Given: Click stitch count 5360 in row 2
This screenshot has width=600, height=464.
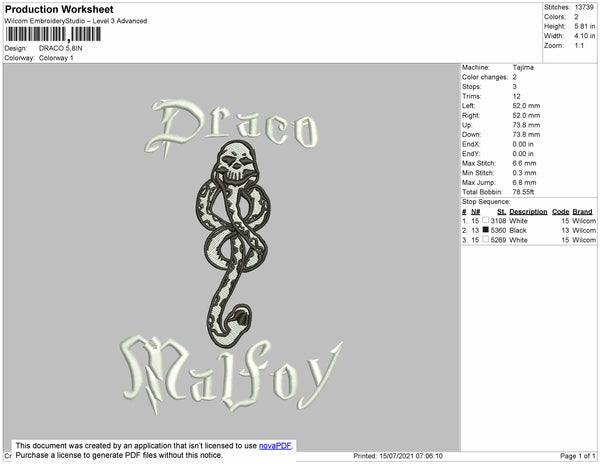Looking at the screenshot, I should [x=498, y=230].
